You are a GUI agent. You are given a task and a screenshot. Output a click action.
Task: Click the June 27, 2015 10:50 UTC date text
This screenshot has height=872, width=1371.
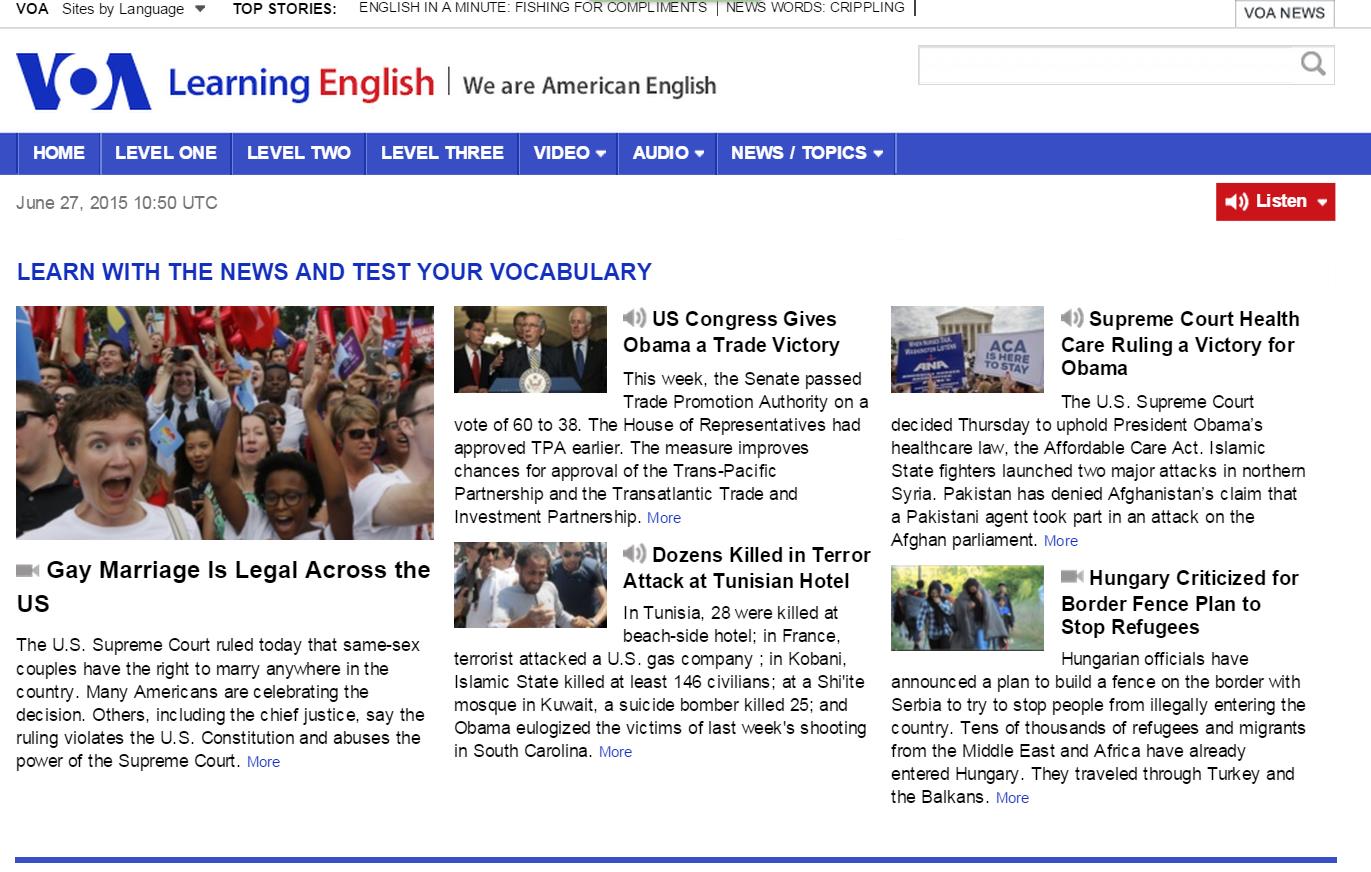tap(117, 203)
